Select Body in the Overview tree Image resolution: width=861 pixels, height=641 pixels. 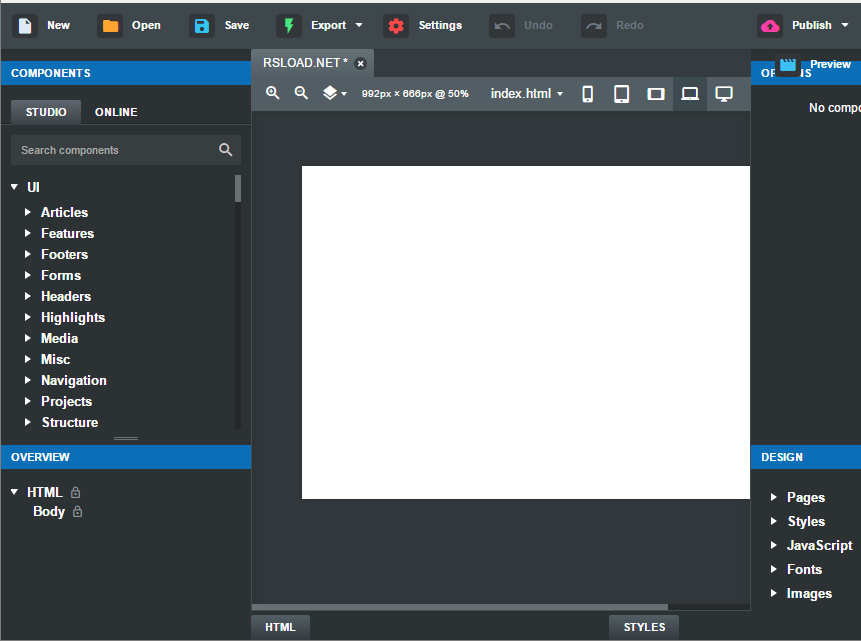[49, 511]
